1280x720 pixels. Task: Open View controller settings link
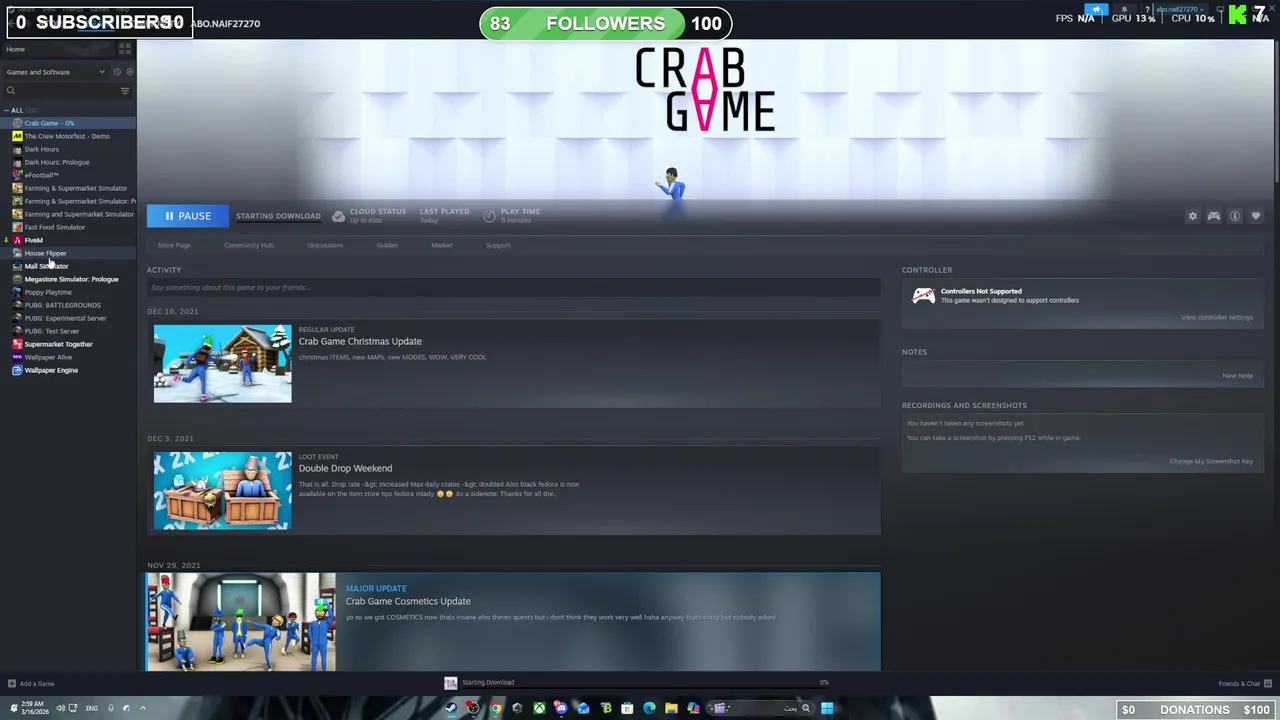pyautogui.click(x=1216, y=317)
